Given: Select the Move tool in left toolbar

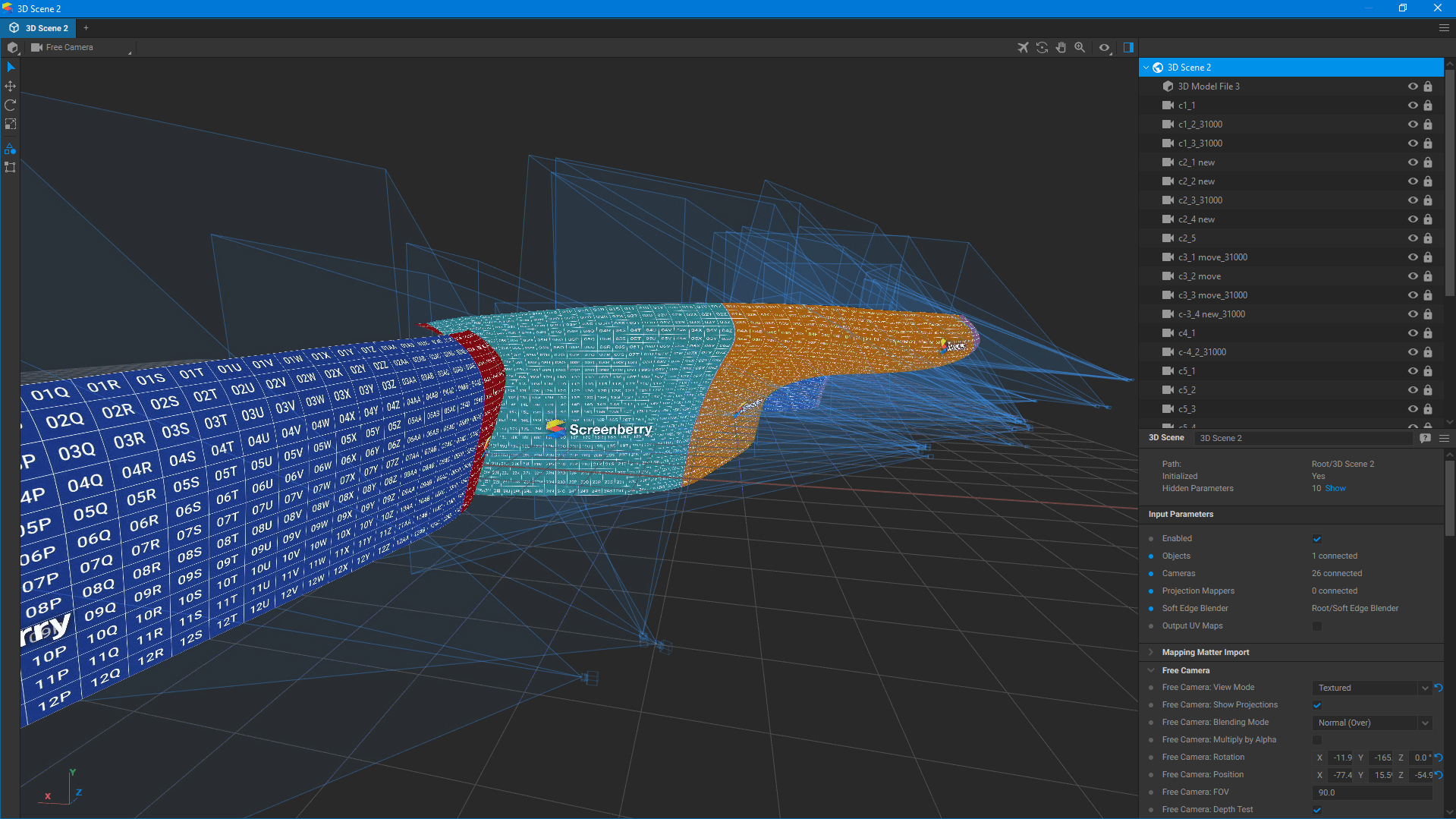Looking at the screenshot, I should [10, 86].
